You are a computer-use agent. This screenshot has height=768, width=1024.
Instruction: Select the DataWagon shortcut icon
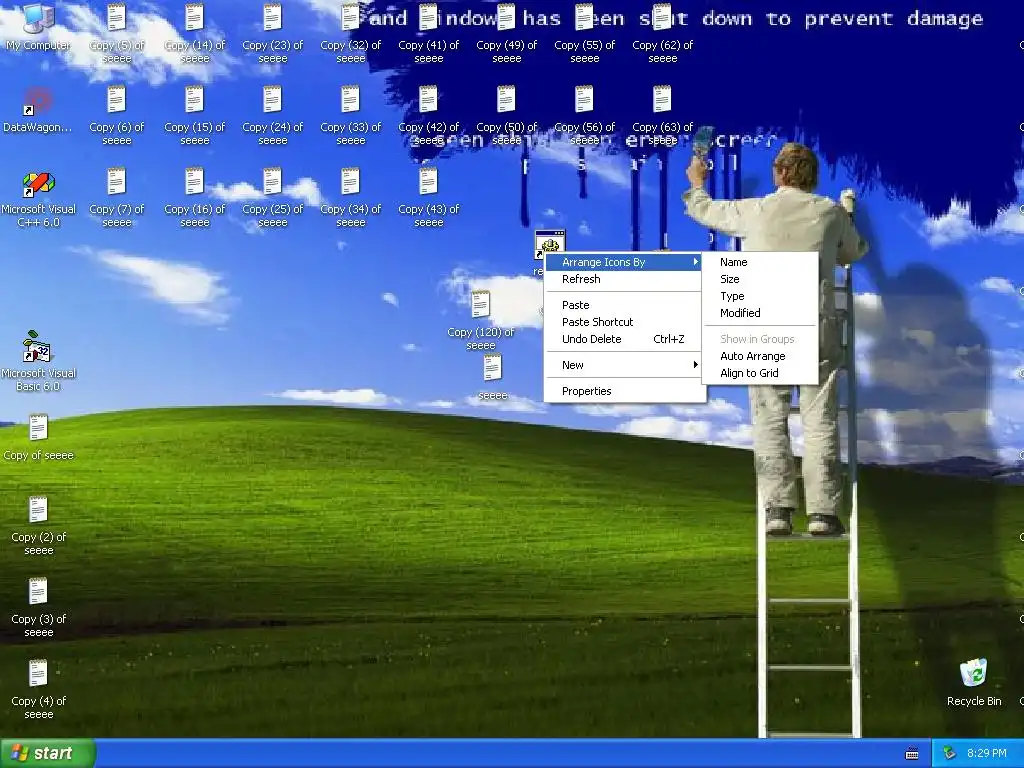(x=37, y=110)
